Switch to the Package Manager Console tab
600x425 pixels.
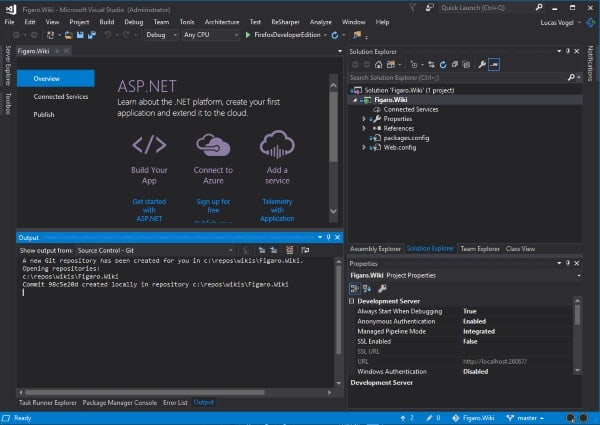pos(119,402)
